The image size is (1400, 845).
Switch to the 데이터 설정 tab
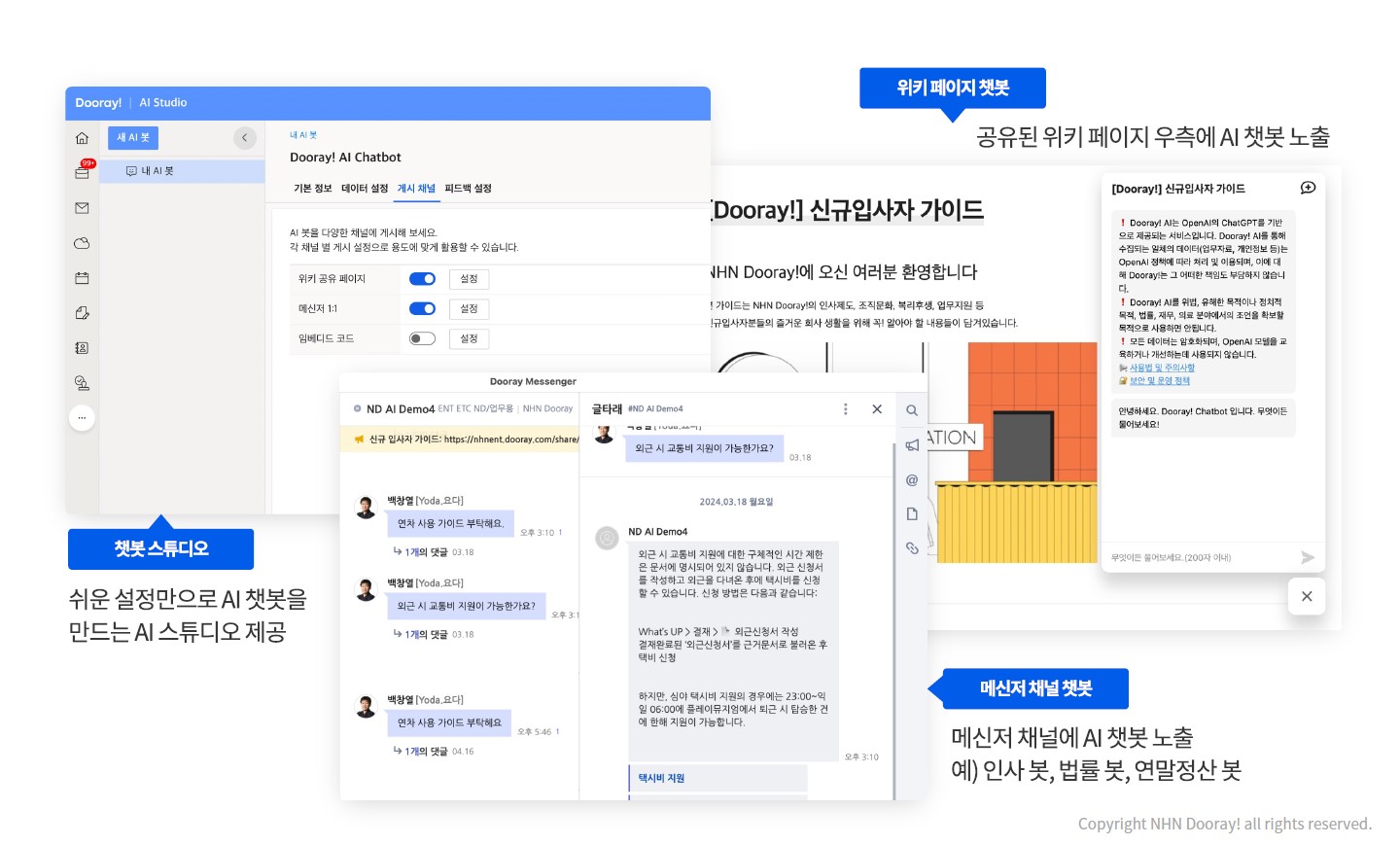(365, 189)
